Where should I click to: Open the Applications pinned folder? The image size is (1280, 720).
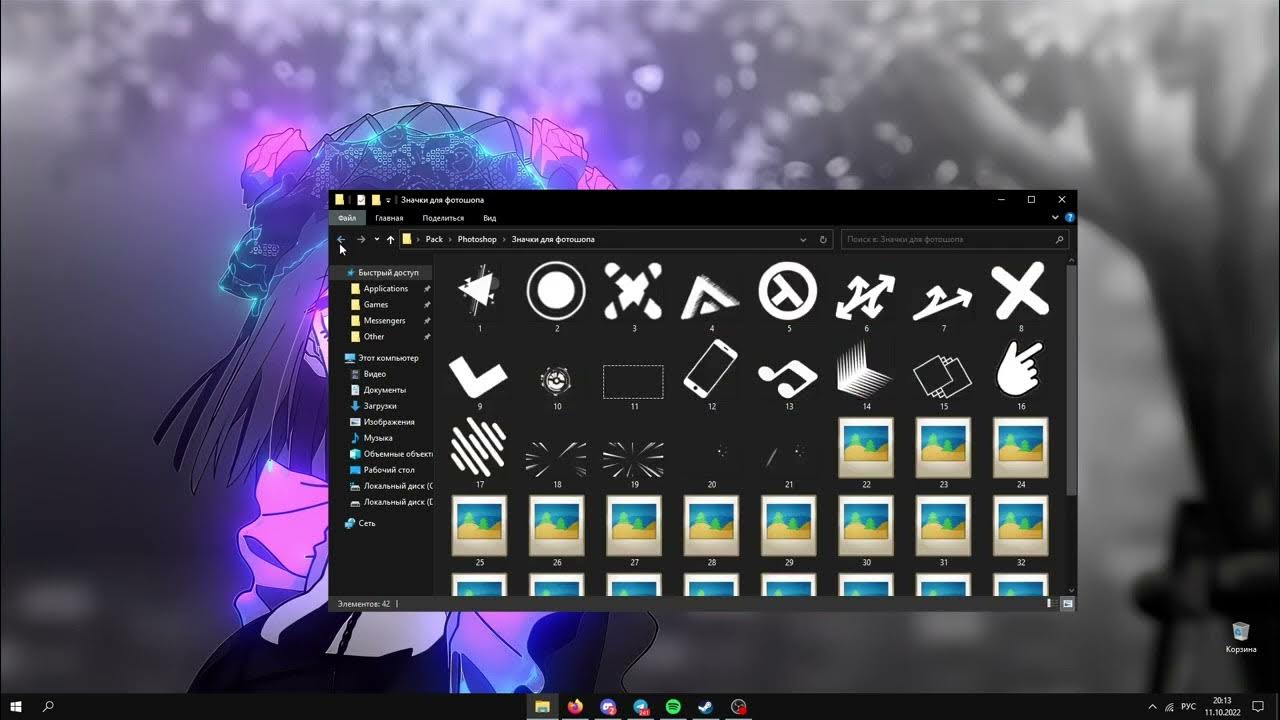(x=386, y=288)
